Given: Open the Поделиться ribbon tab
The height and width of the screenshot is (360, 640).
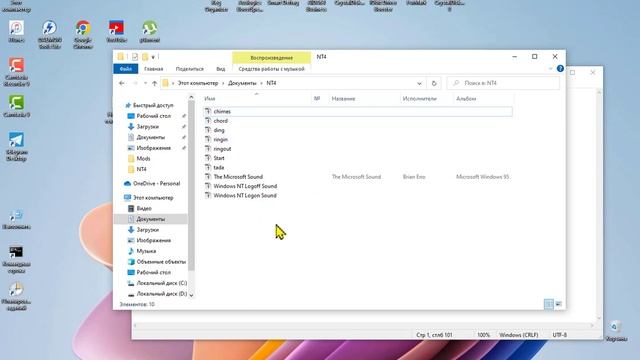Looking at the screenshot, I should 189,69.
